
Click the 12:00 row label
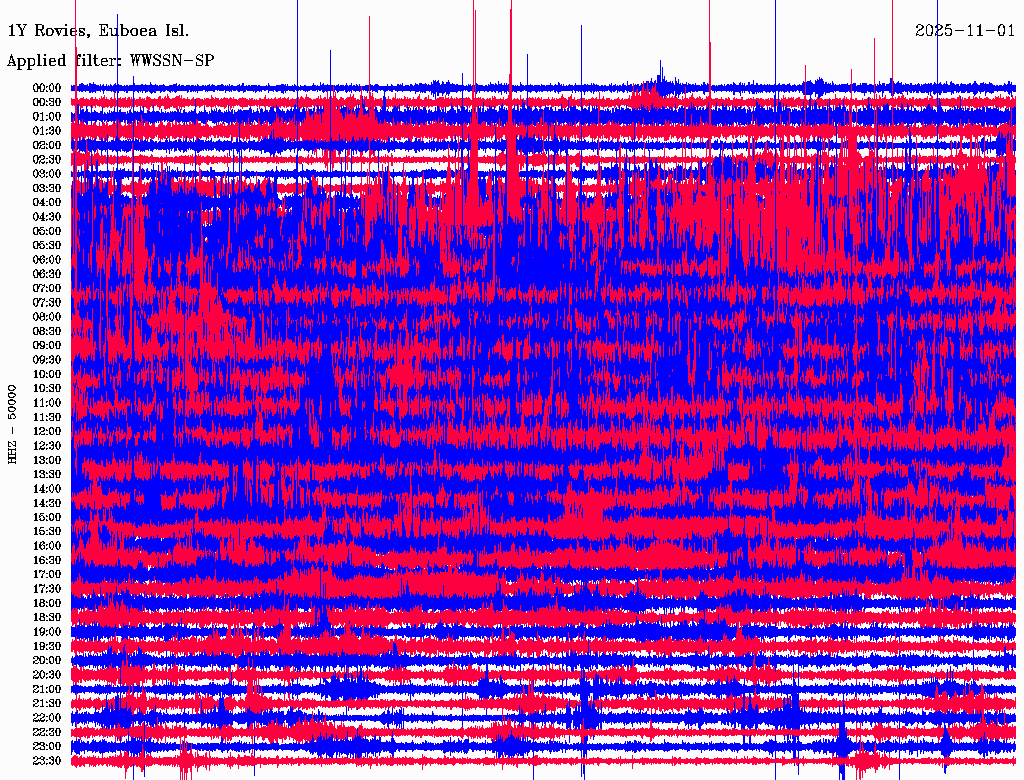point(48,431)
